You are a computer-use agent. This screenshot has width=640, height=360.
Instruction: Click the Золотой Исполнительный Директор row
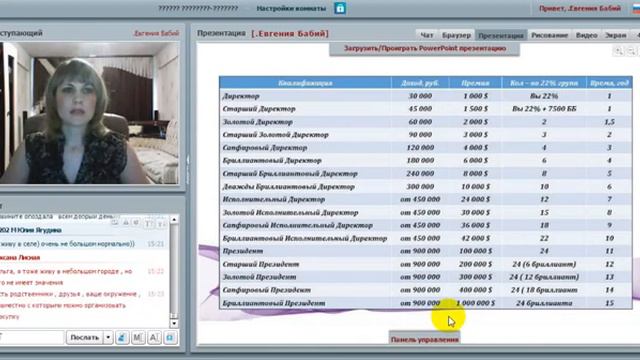coord(290,212)
